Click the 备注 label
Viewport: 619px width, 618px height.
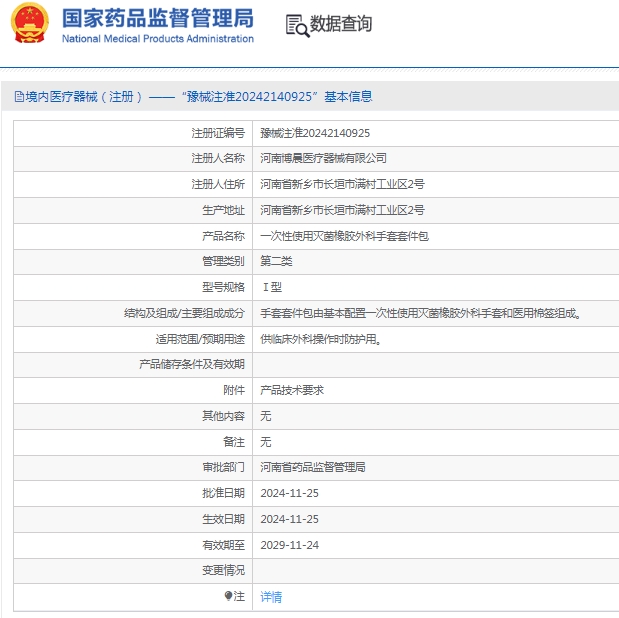[234, 441]
